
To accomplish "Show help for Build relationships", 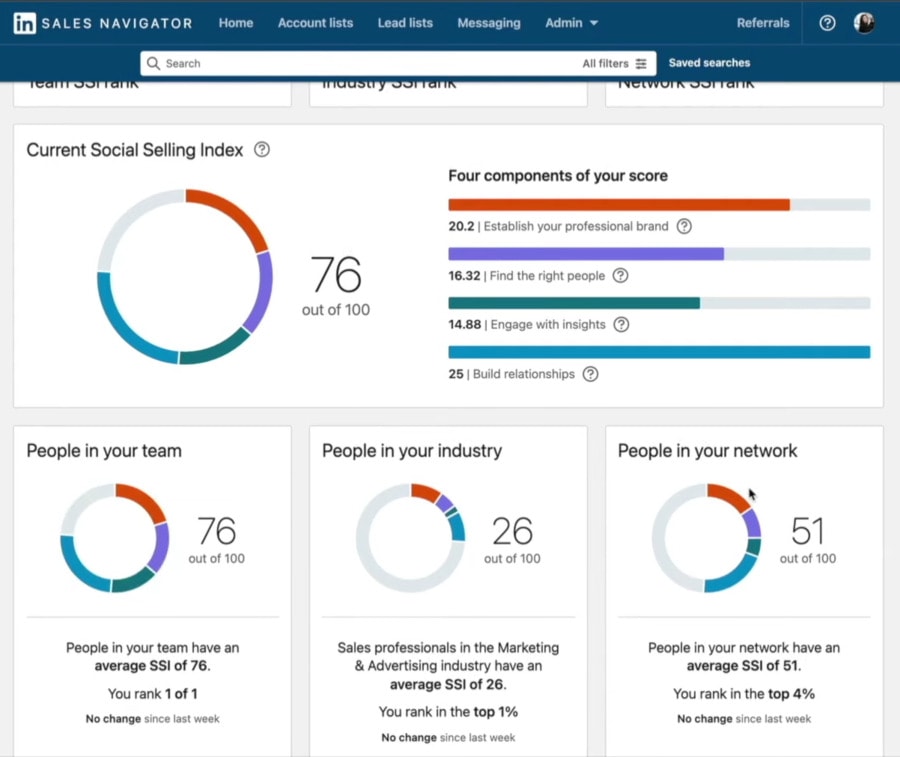I will [x=590, y=374].
